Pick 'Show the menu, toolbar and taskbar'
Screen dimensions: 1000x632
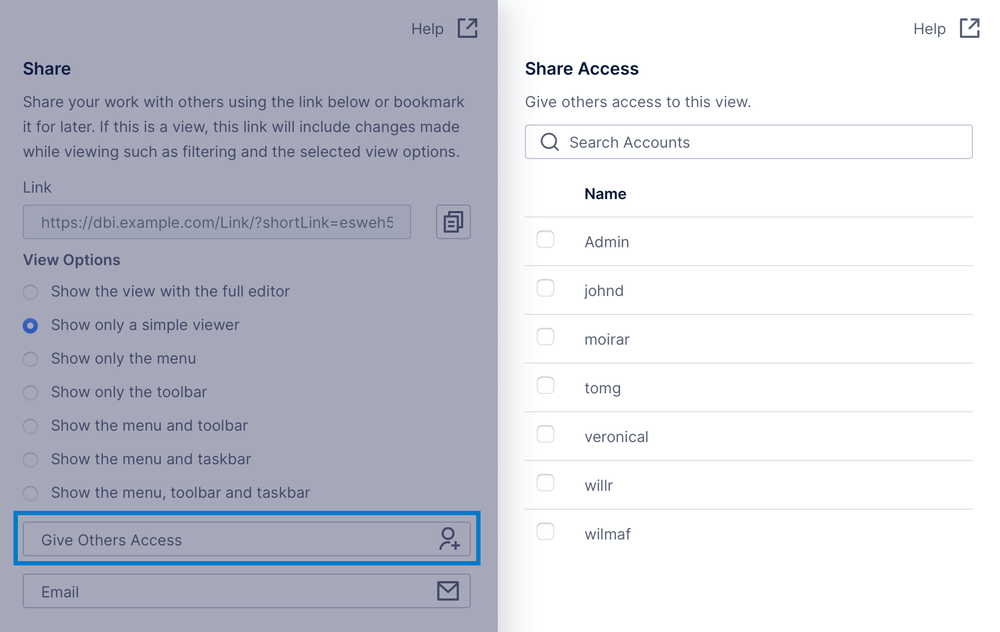(x=31, y=493)
